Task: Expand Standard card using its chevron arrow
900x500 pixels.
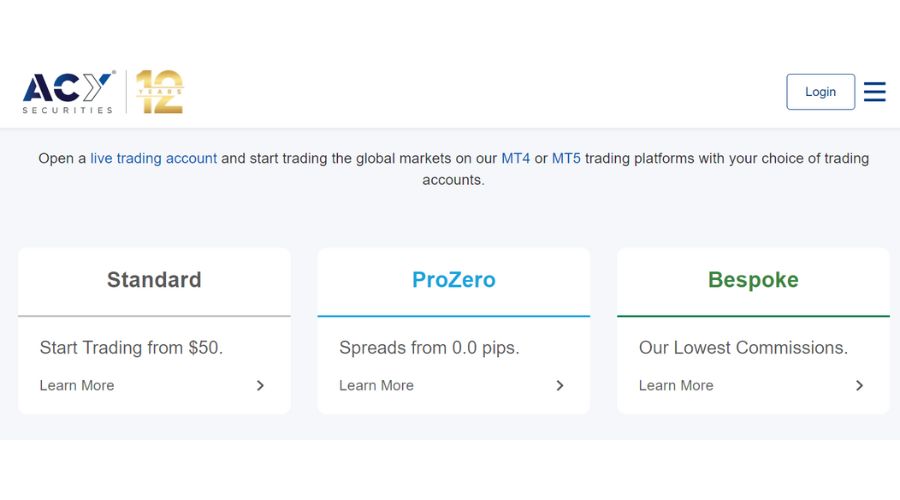Action: point(260,385)
